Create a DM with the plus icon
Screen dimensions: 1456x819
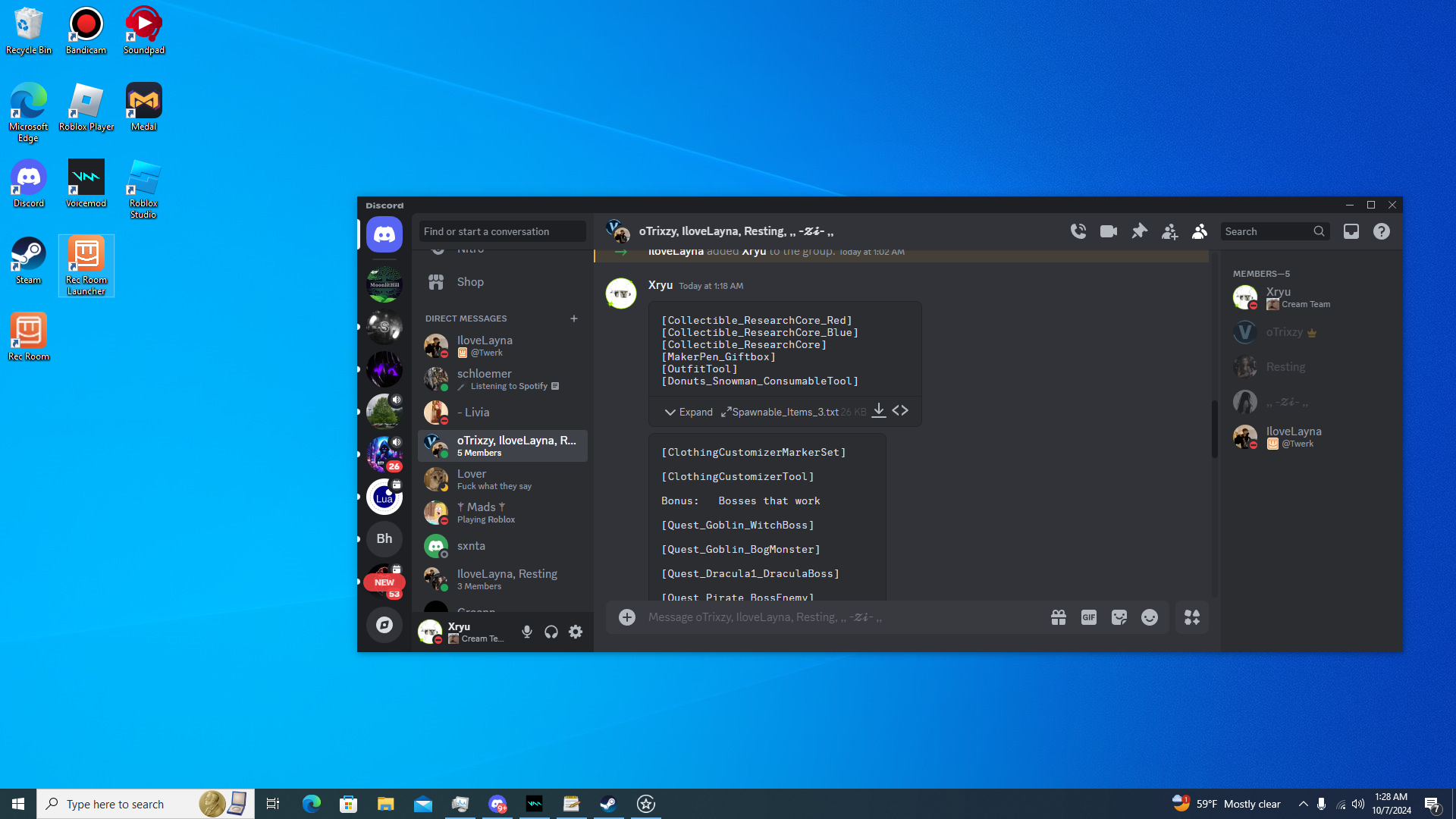(574, 318)
